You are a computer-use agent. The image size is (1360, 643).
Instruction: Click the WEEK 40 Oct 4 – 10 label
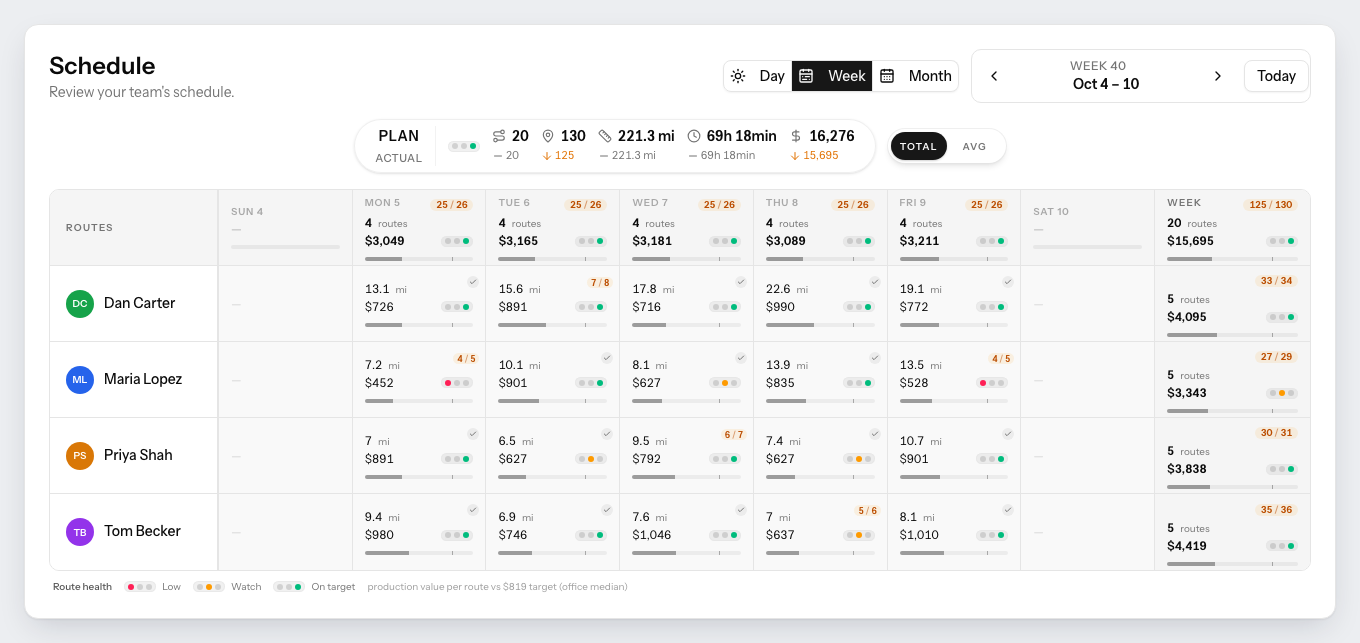(x=1106, y=76)
